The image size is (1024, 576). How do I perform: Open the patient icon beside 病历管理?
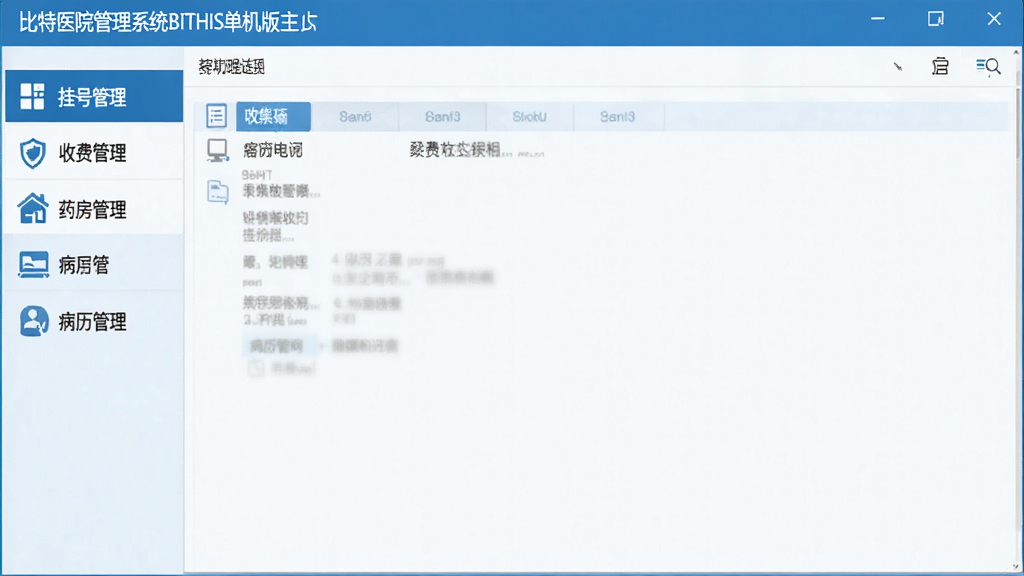[x=33, y=321]
